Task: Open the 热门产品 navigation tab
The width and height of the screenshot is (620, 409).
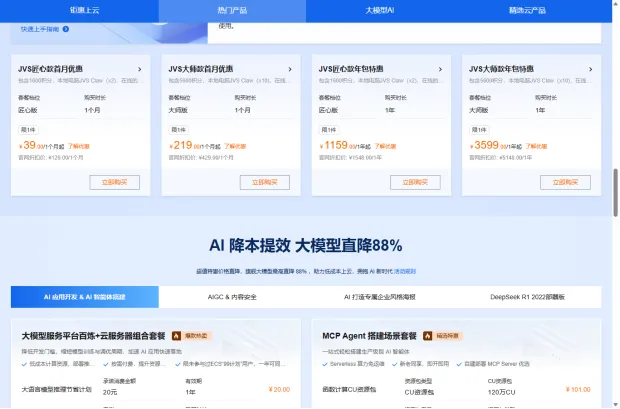Action: (x=232, y=11)
